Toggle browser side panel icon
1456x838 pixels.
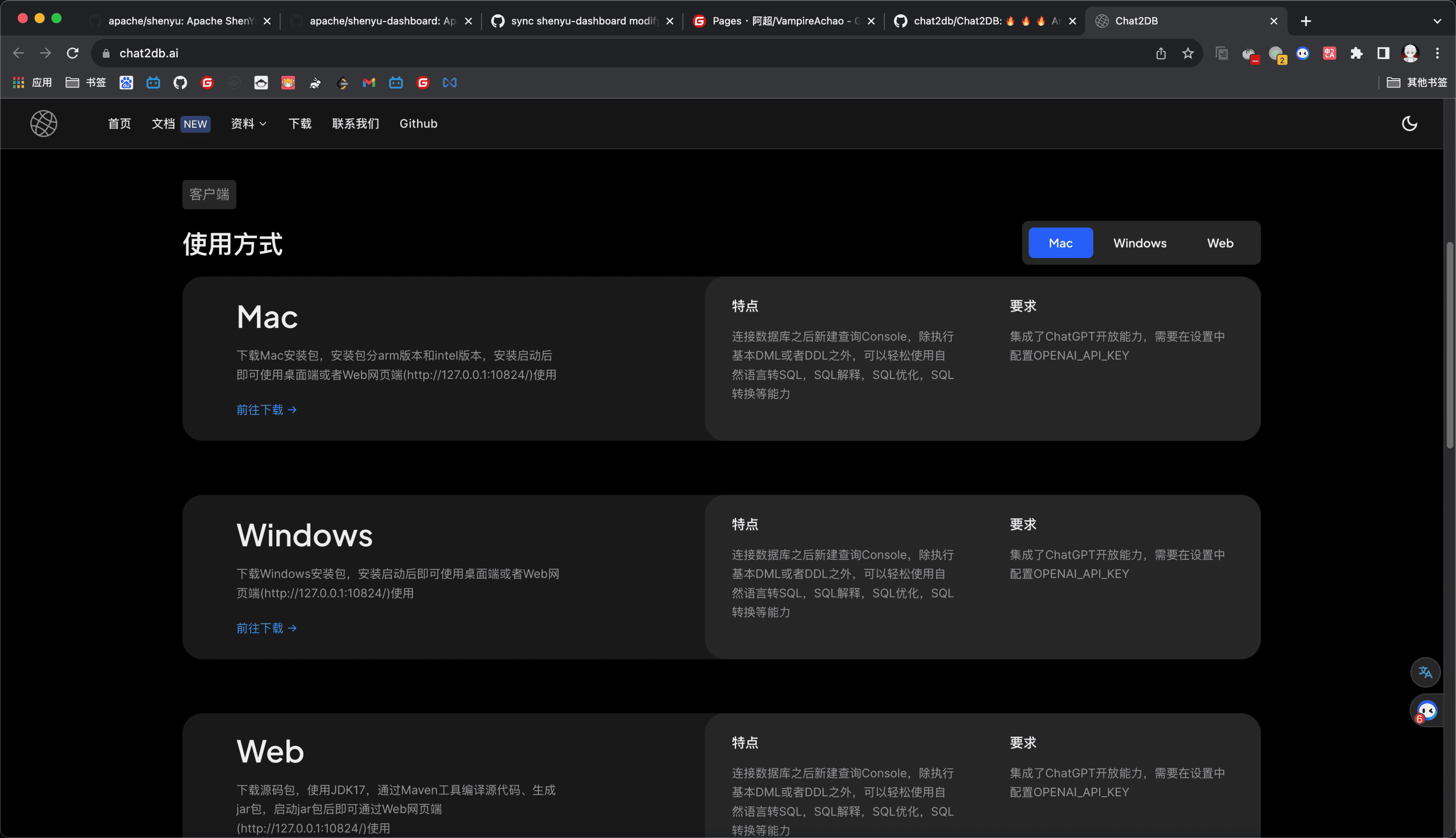[x=1383, y=53]
